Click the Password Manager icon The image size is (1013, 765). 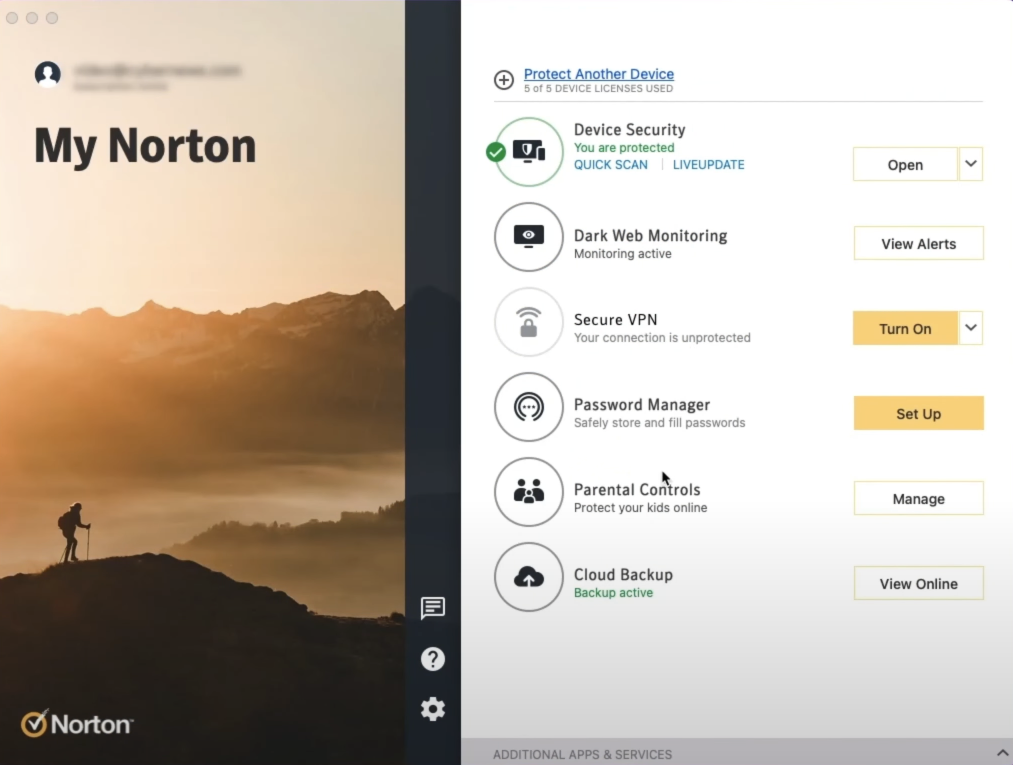[x=529, y=407]
